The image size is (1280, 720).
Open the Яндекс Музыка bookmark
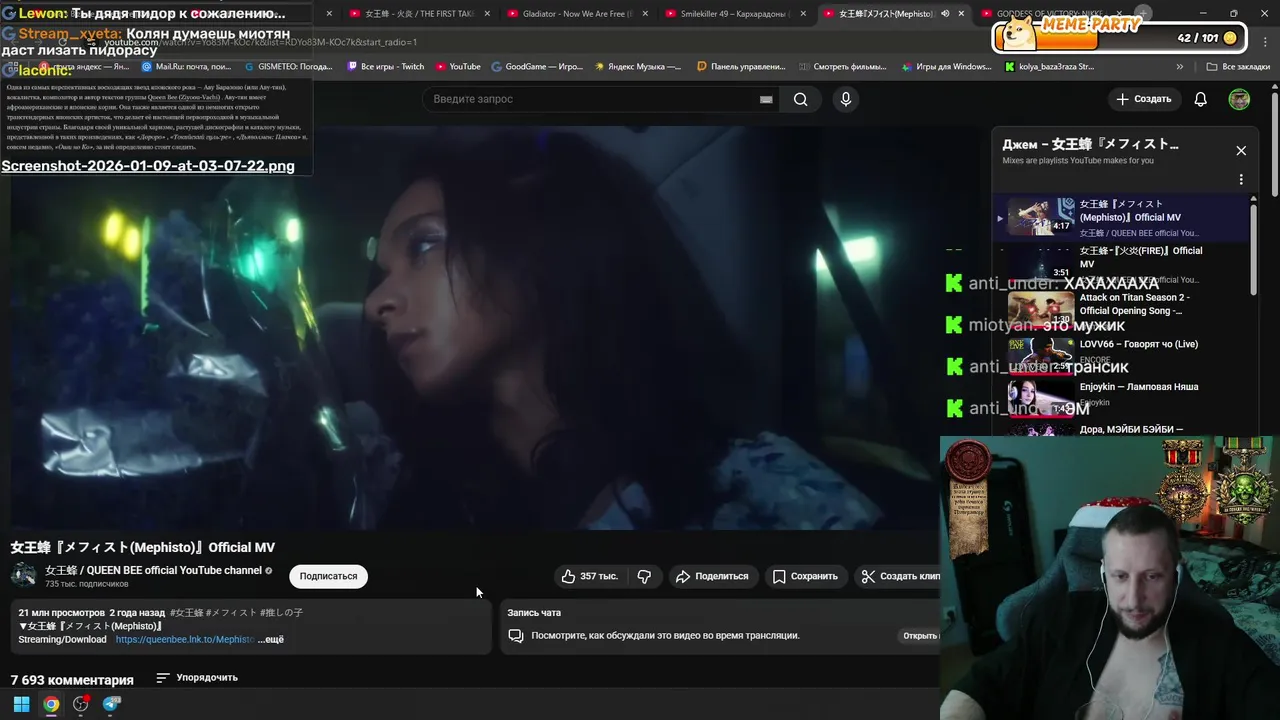pos(638,67)
